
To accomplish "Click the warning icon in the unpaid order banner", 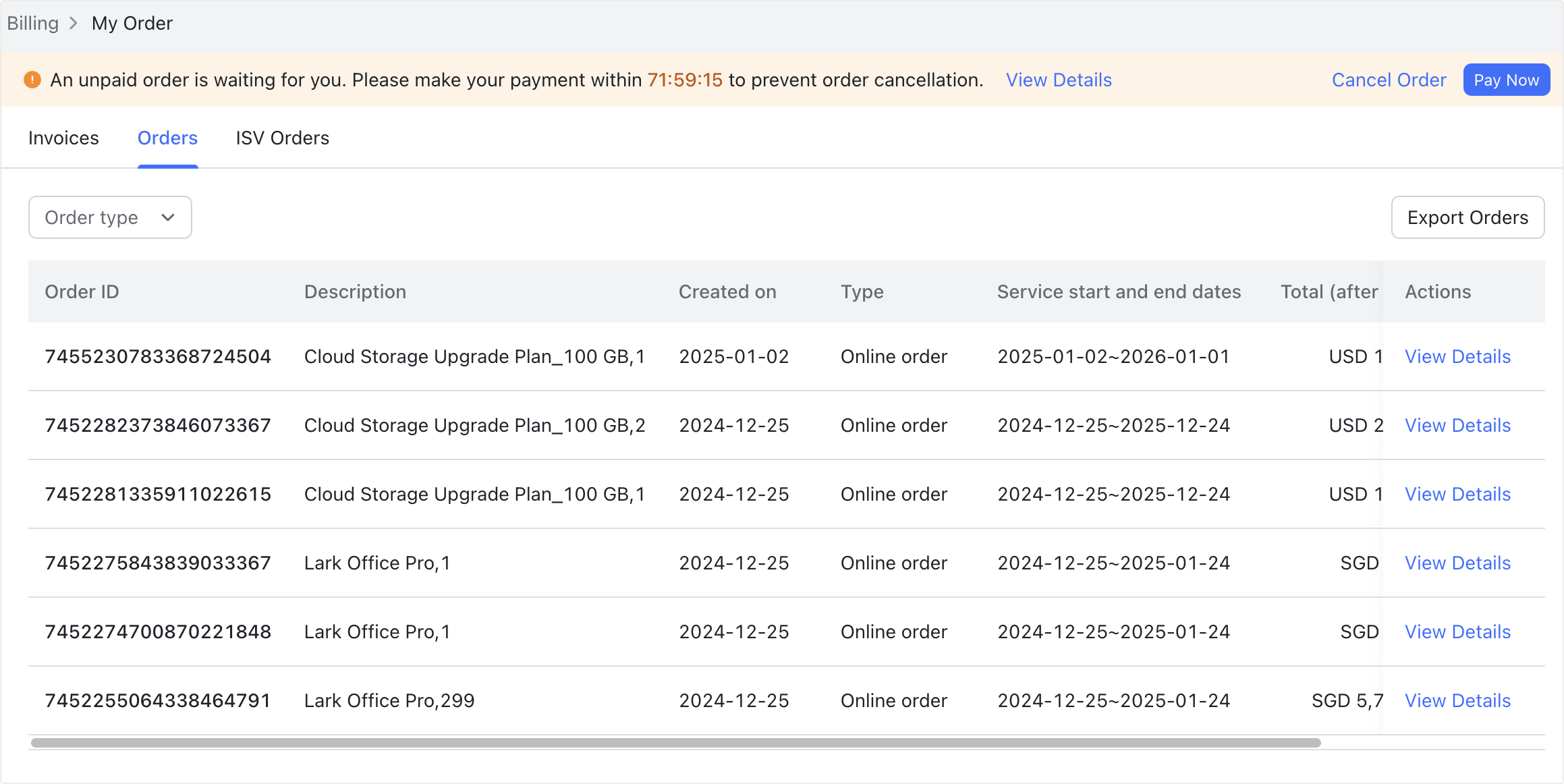I will click(x=32, y=79).
